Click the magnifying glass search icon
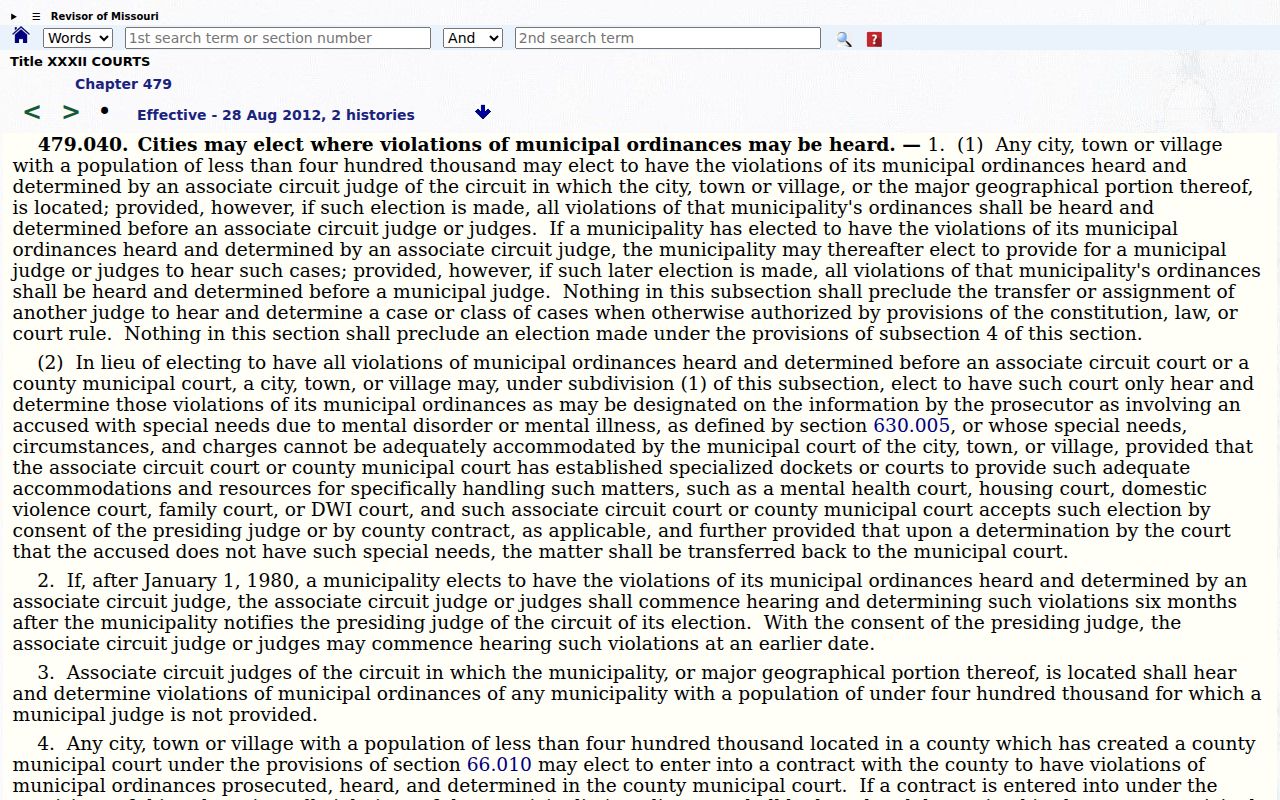This screenshot has height=800, width=1280. tap(844, 39)
